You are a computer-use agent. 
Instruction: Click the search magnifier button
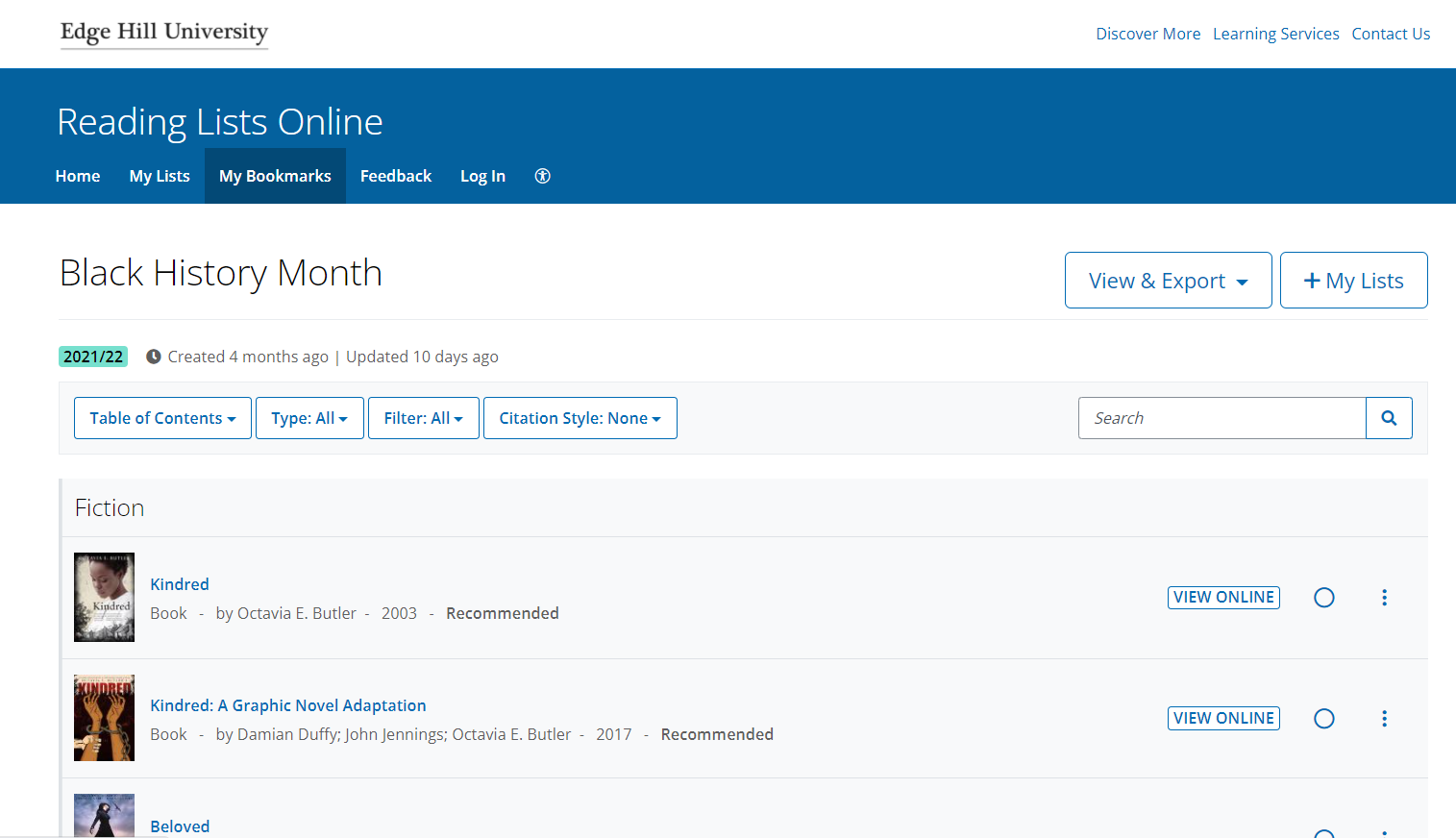(1389, 418)
